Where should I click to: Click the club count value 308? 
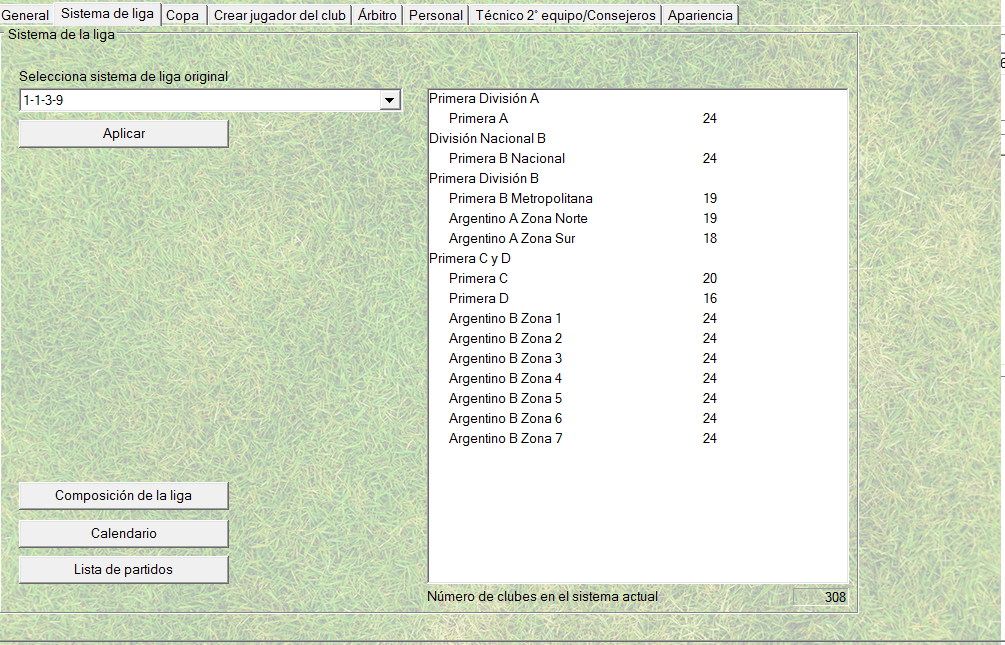(820, 597)
